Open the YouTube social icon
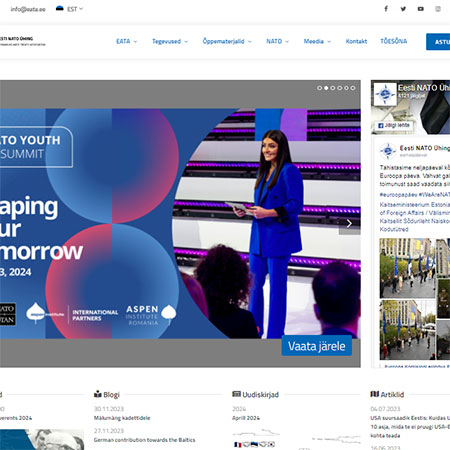Screen dimensions: 450x450 tap(421, 9)
